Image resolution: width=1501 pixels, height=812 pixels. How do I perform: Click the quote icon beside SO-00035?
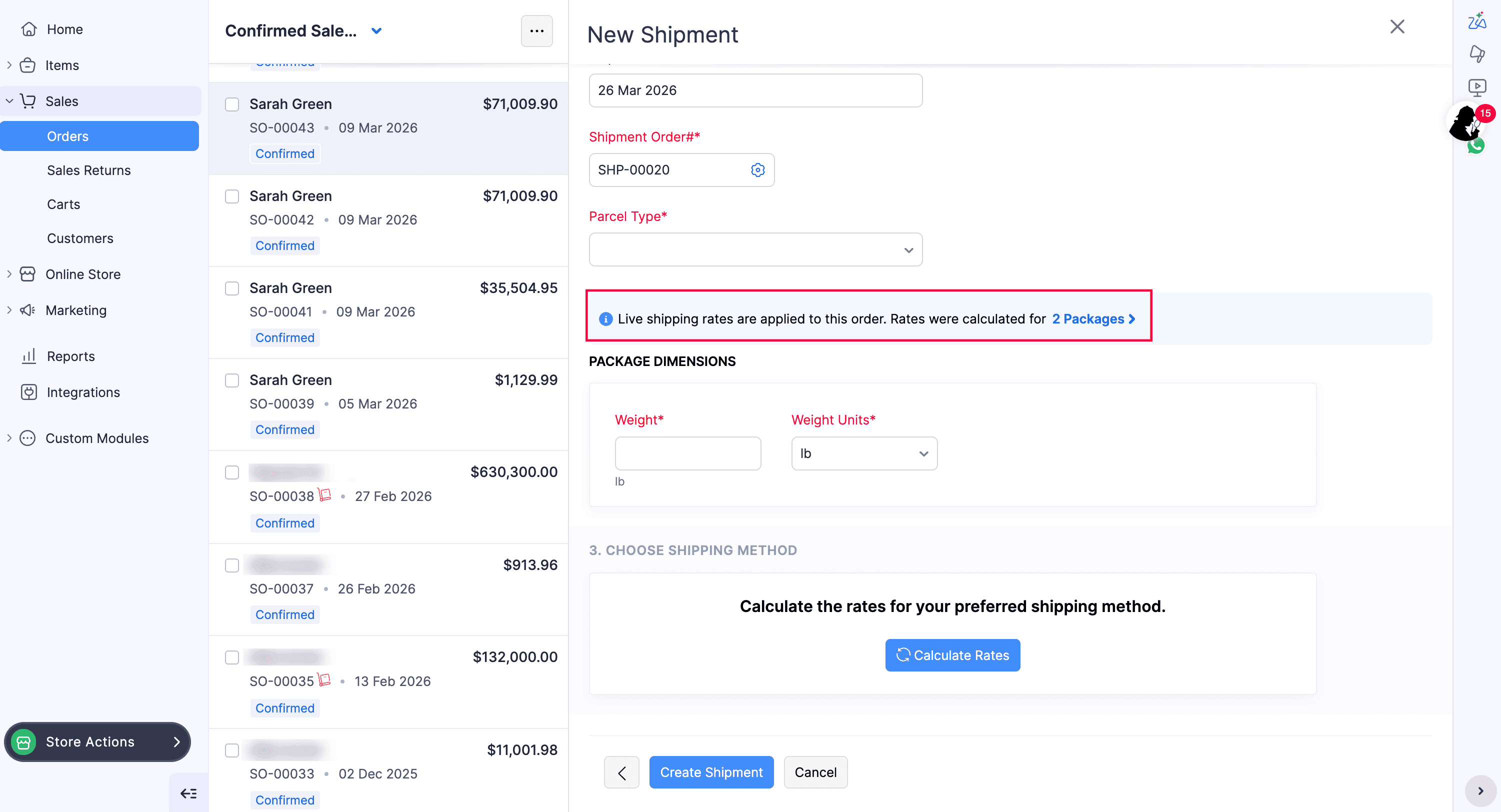[x=324, y=680]
